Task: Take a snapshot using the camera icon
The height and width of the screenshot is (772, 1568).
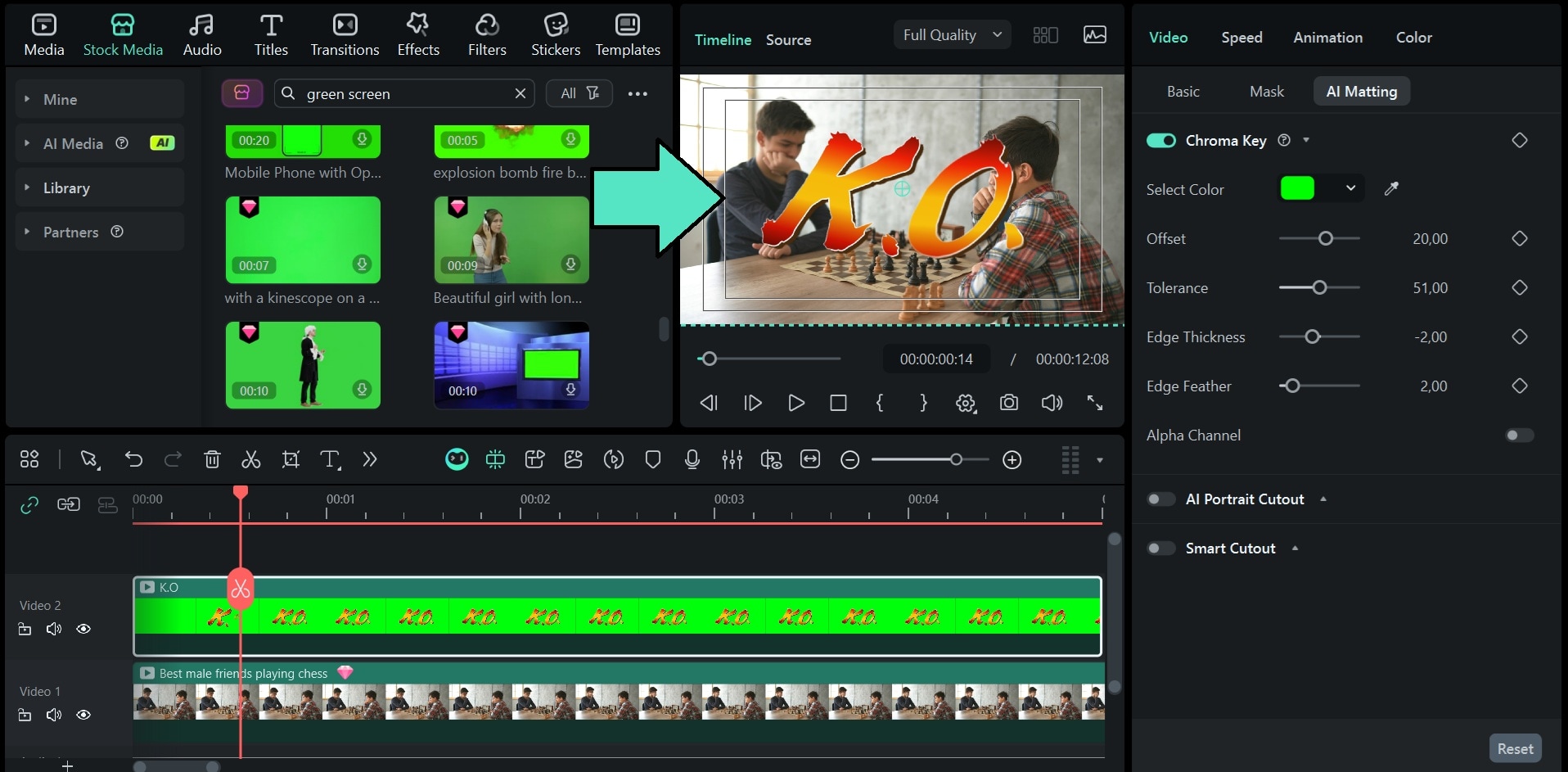Action: click(x=1009, y=403)
